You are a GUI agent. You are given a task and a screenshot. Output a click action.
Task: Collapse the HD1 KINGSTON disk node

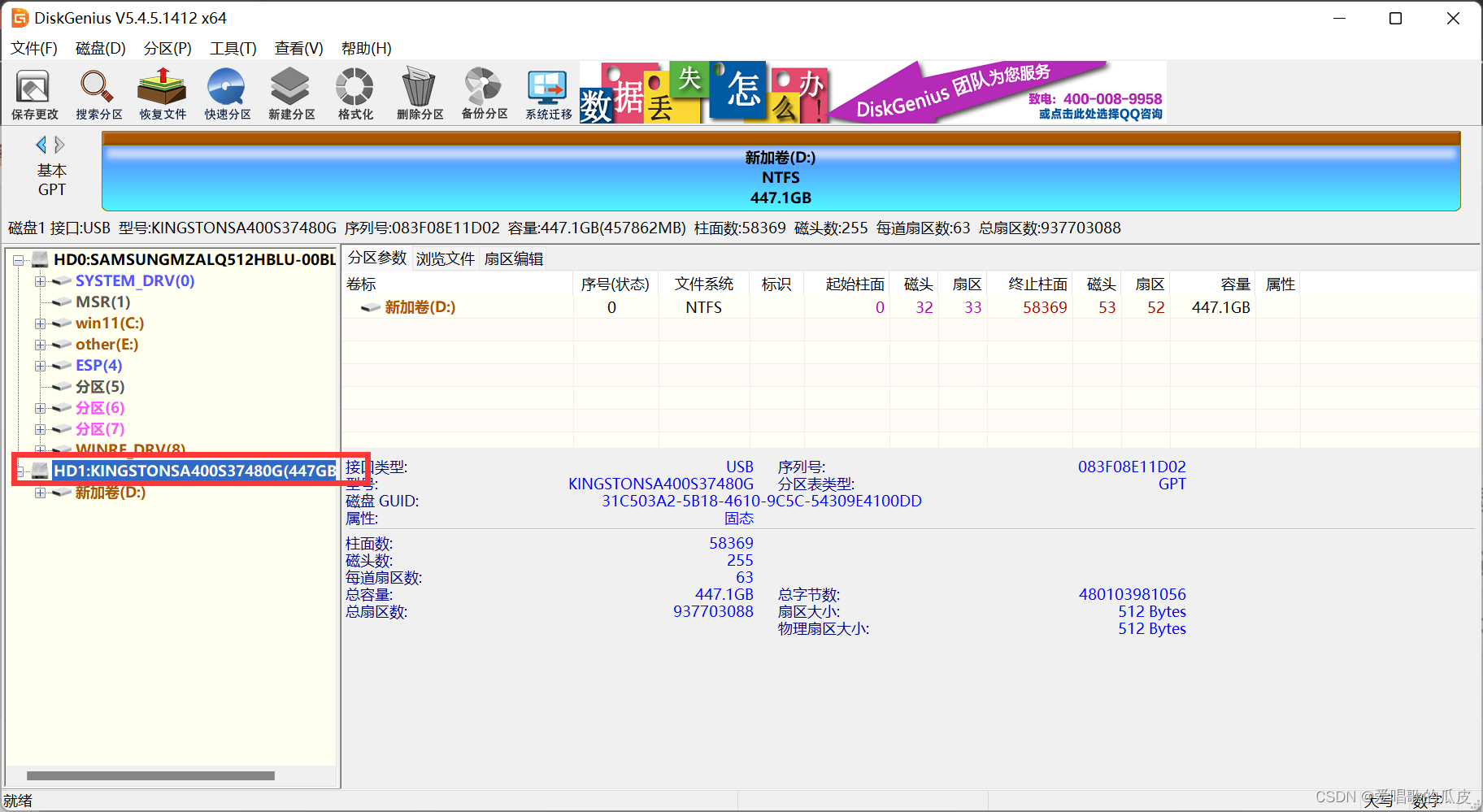point(19,471)
